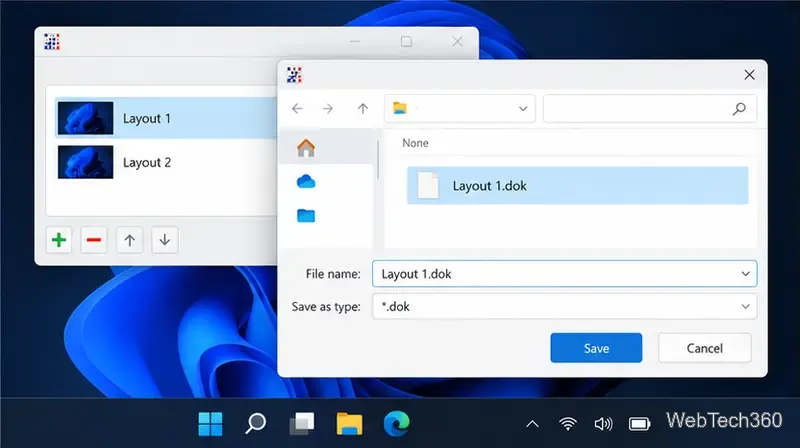Open the Save as type dropdown
This screenshot has height=448, width=800.
click(x=564, y=307)
